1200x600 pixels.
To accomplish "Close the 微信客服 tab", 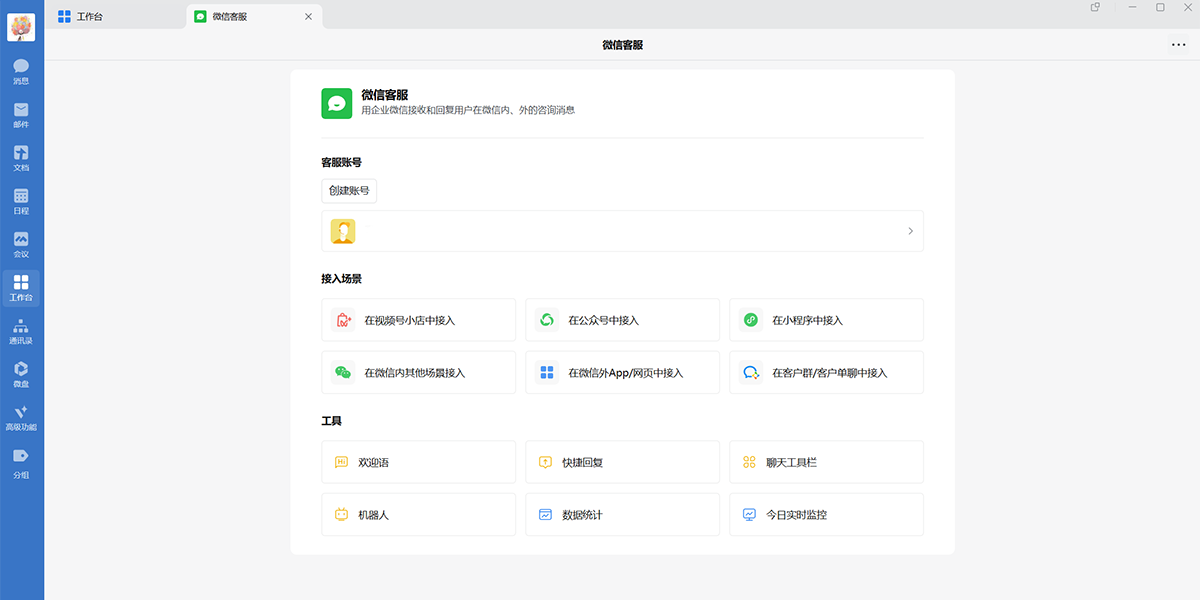I will [308, 16].
